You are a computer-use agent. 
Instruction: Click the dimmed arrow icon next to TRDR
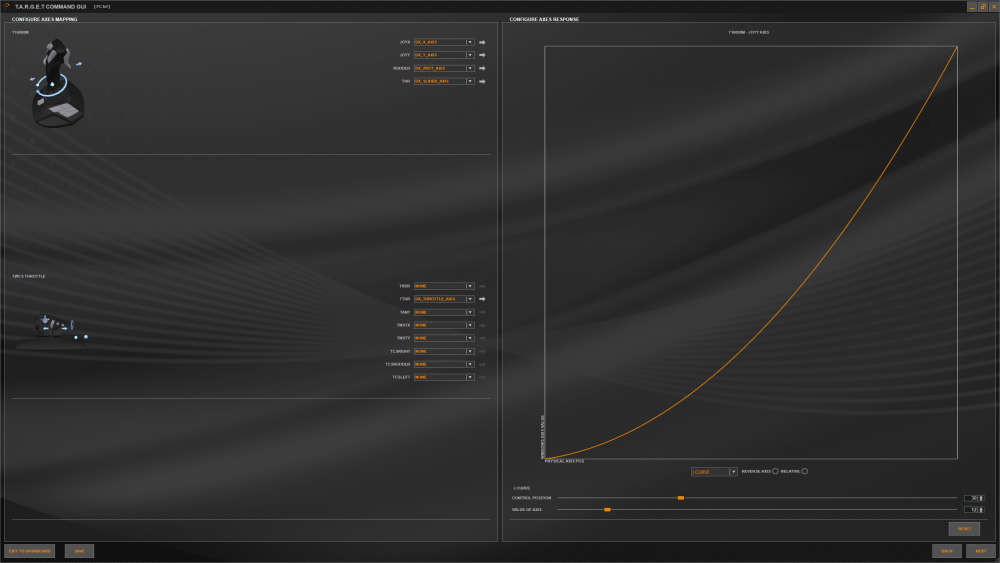482,286
